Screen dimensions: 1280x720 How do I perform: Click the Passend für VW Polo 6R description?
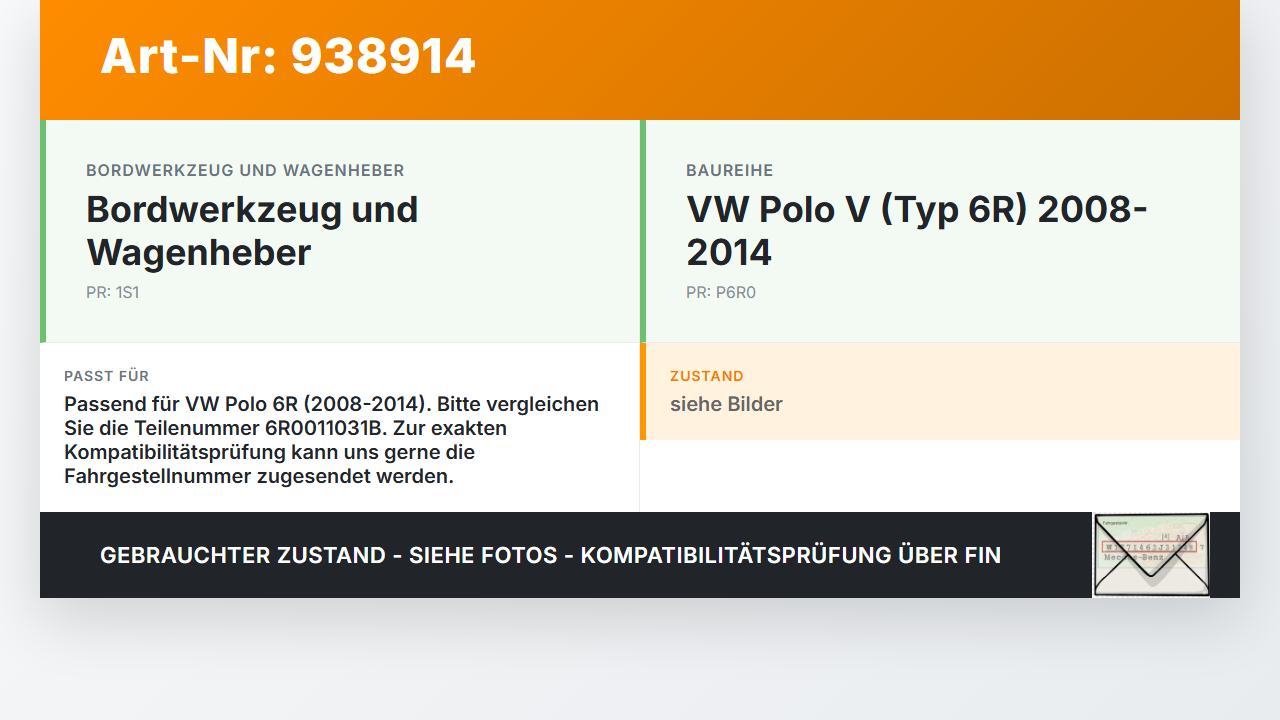point(332,440)
